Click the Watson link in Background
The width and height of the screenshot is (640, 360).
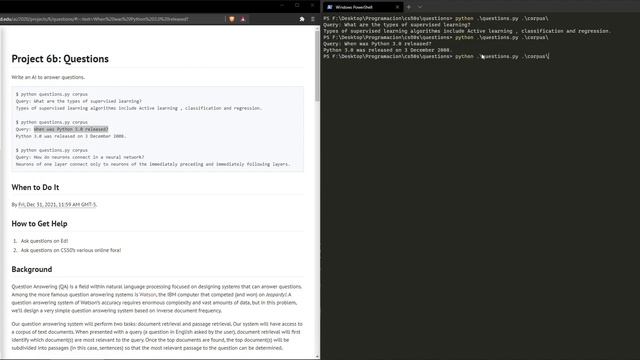pyautogui.click(x=148, y=294)
